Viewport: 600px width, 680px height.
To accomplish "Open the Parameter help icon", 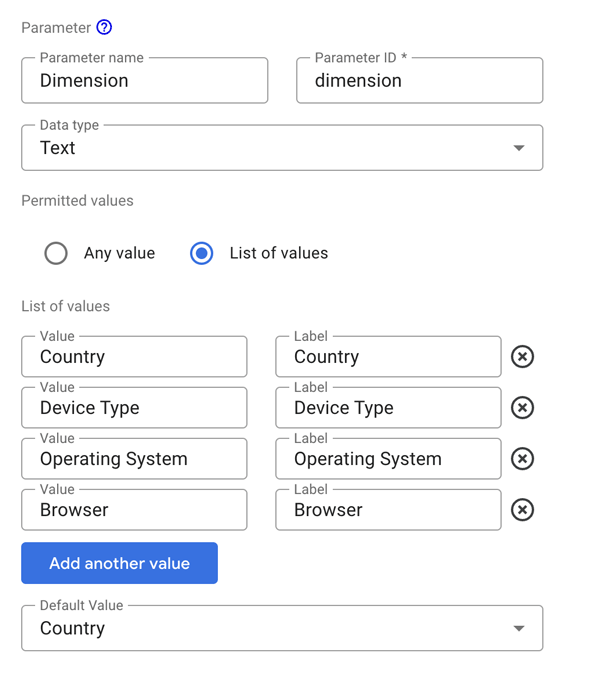I will 104,27.
